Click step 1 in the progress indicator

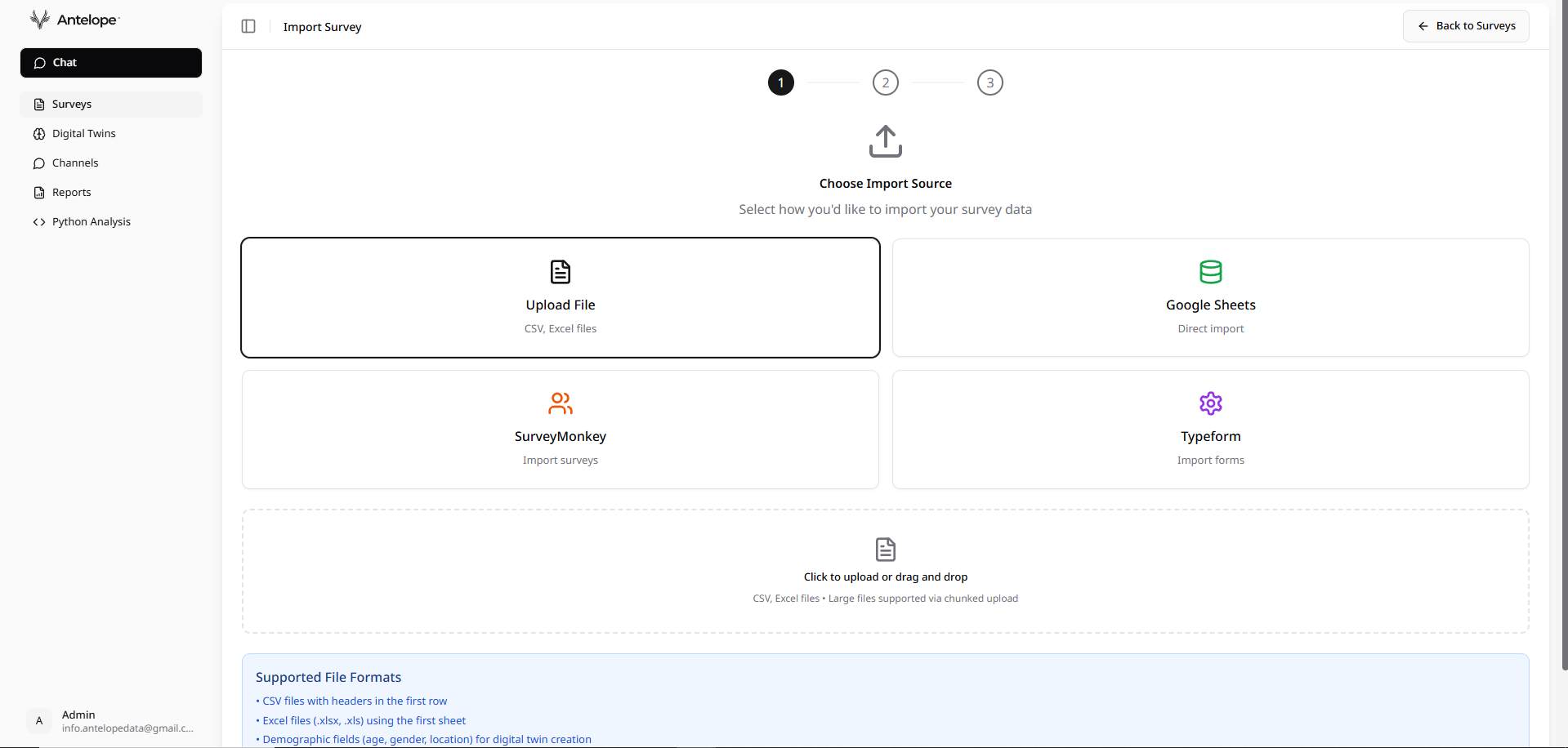(780, 82)
